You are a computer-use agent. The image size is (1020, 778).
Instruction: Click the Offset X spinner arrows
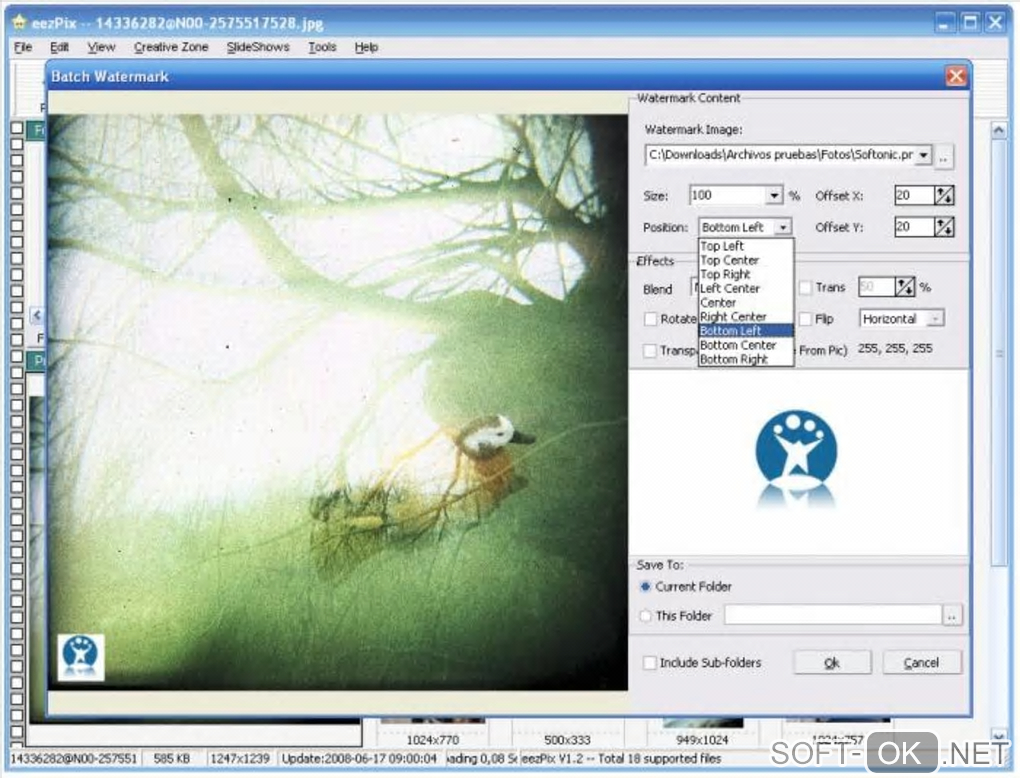point(944,195)
